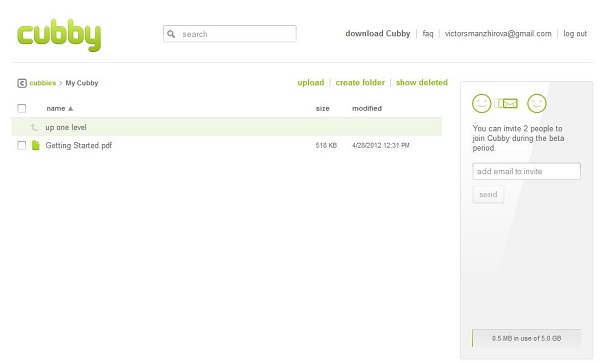This screenshot has width=600, height=363.
Task: Click the 4/28/2012 12:31 PM modified date
Action: coord(381,145)
